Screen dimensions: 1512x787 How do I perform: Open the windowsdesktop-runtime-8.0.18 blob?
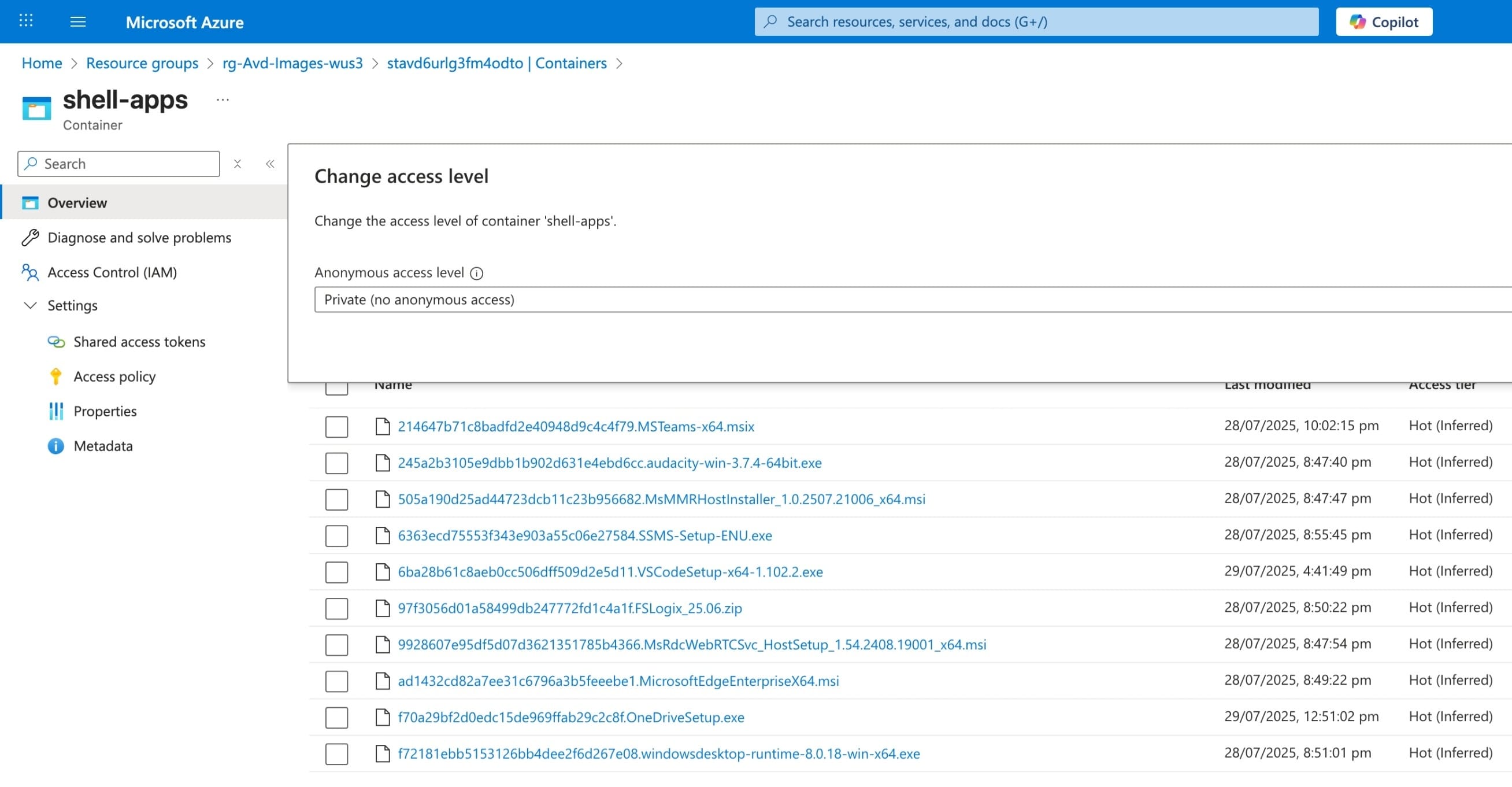658,754
